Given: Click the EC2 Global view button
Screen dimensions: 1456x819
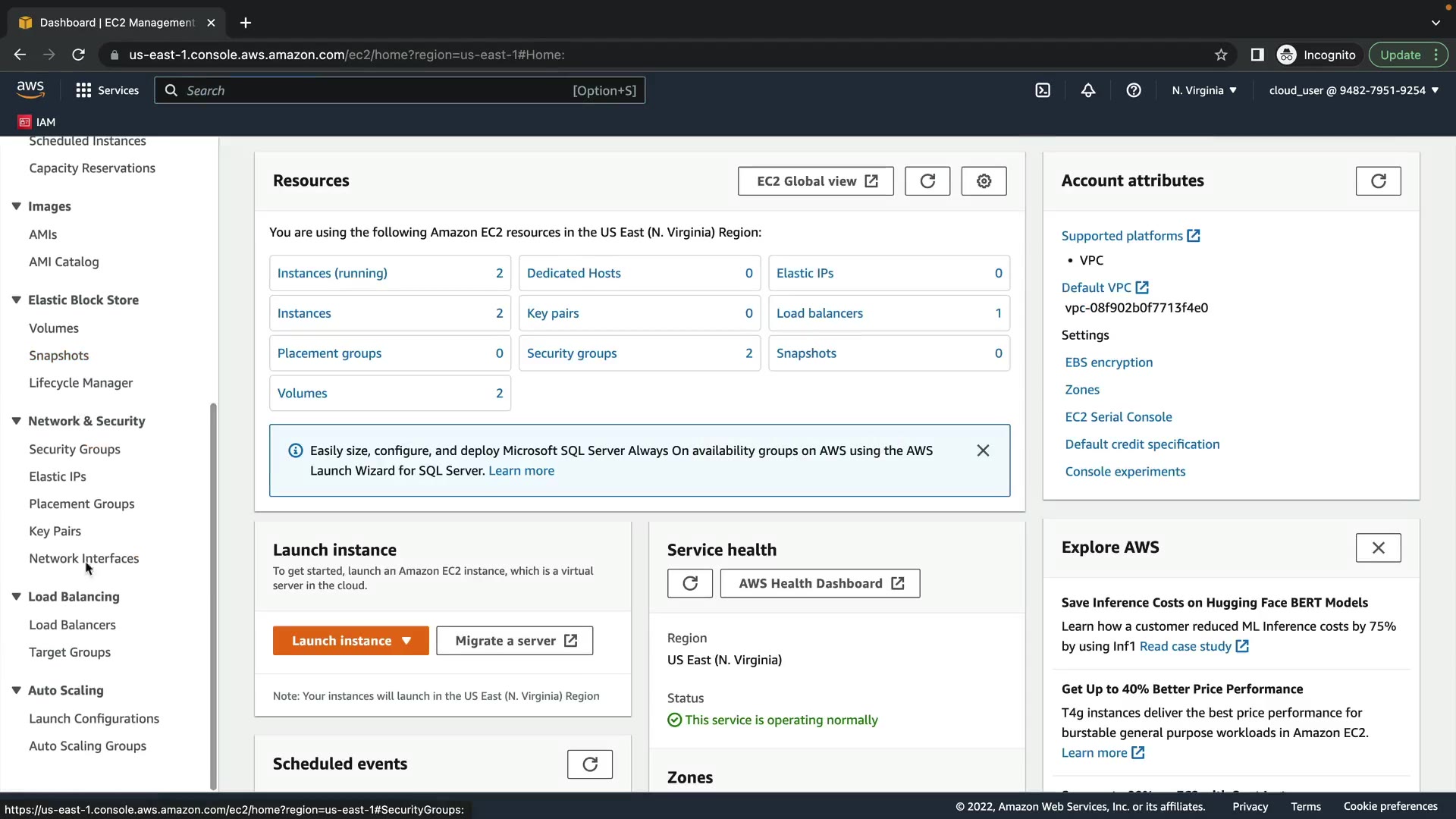Looking at the screenshot, I should click(x=815, y=181).
